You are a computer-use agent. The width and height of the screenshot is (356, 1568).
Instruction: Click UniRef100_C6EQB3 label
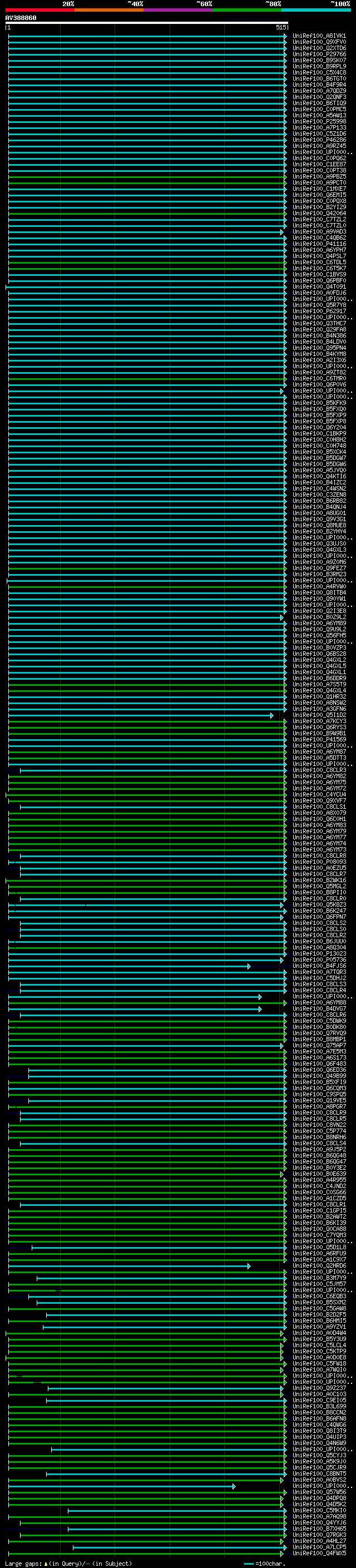click(x=319, y=1296)
